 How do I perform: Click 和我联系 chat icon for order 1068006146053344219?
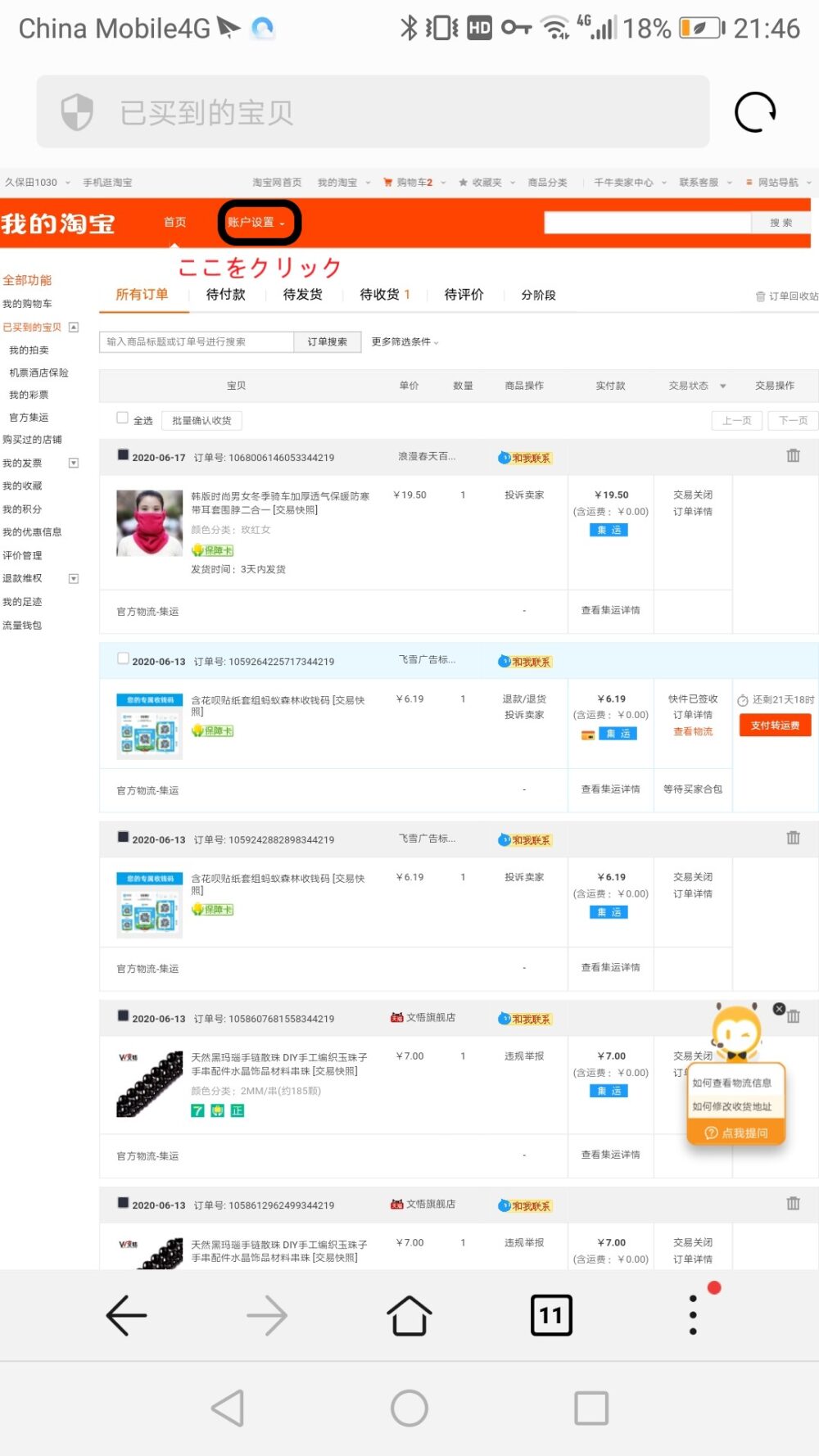pyautogui.click(x=525, y=458)
